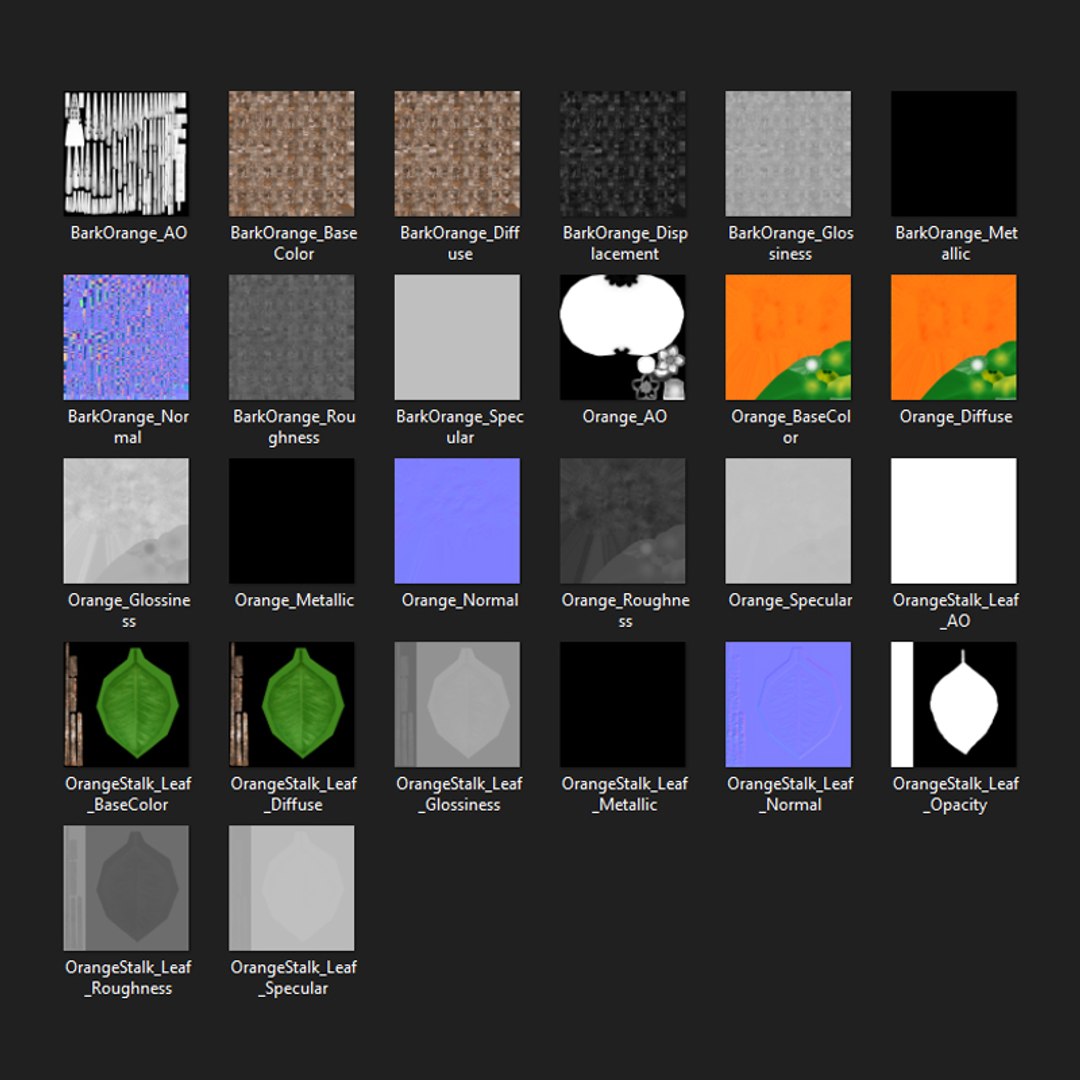Pick the OrangeStalk_Leaf_Specular thumbnail
Screen dimensions: 1080x1080
point(292,888)
